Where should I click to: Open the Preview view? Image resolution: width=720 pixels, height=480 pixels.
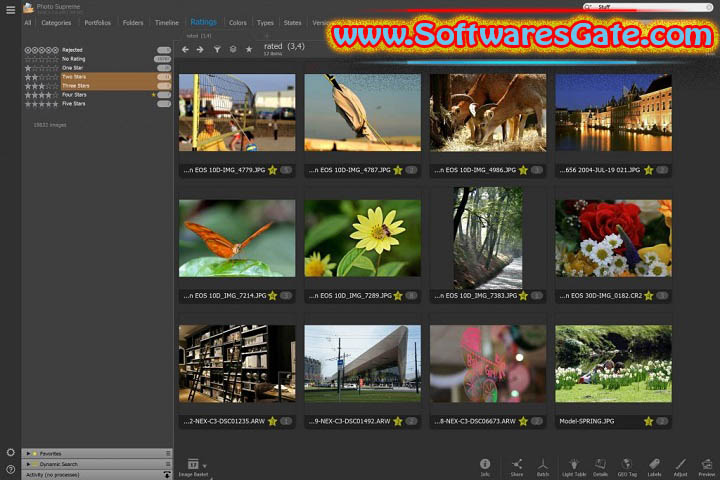pos(707,467)
